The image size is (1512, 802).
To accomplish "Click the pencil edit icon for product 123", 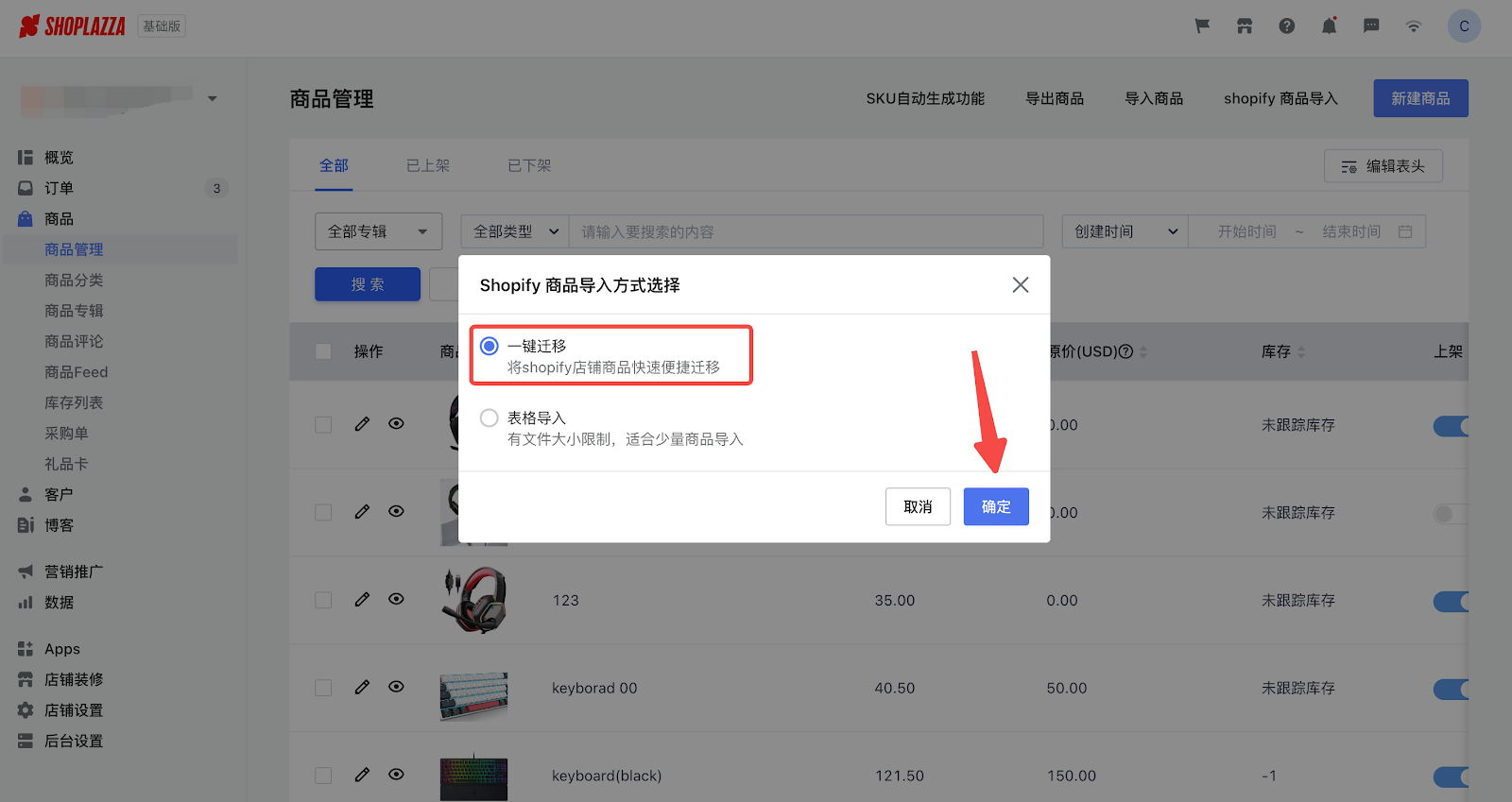I will click(362, 600).
